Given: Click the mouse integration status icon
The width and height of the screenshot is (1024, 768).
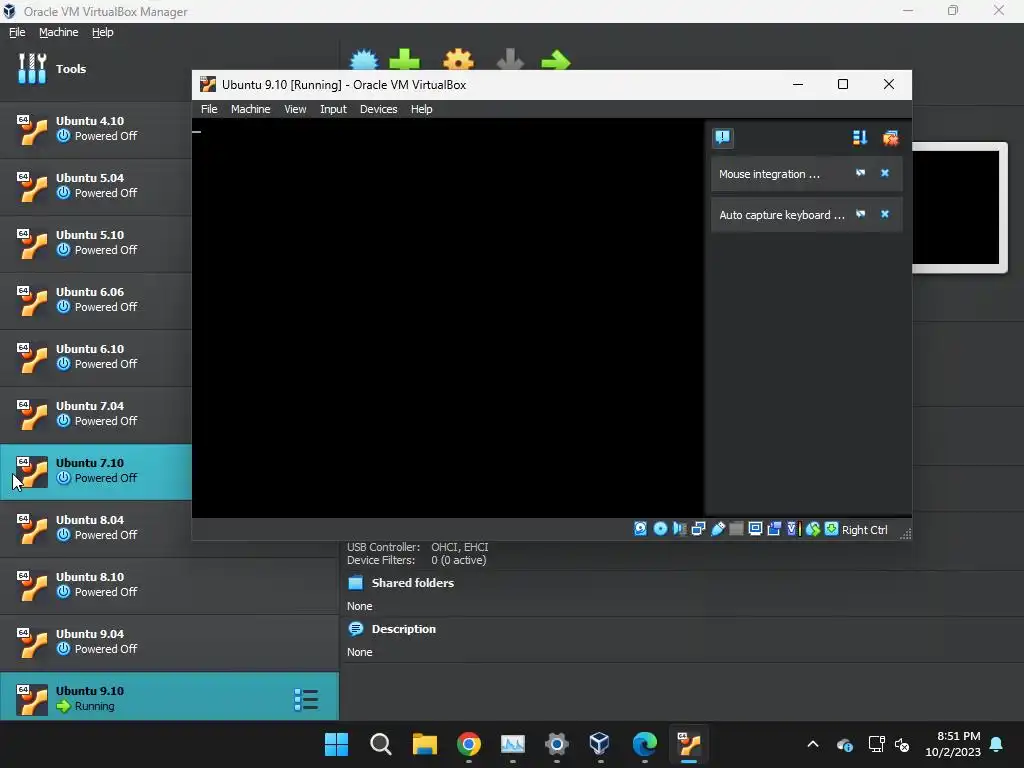Looking at the screenshot, I should click(812, 529).
